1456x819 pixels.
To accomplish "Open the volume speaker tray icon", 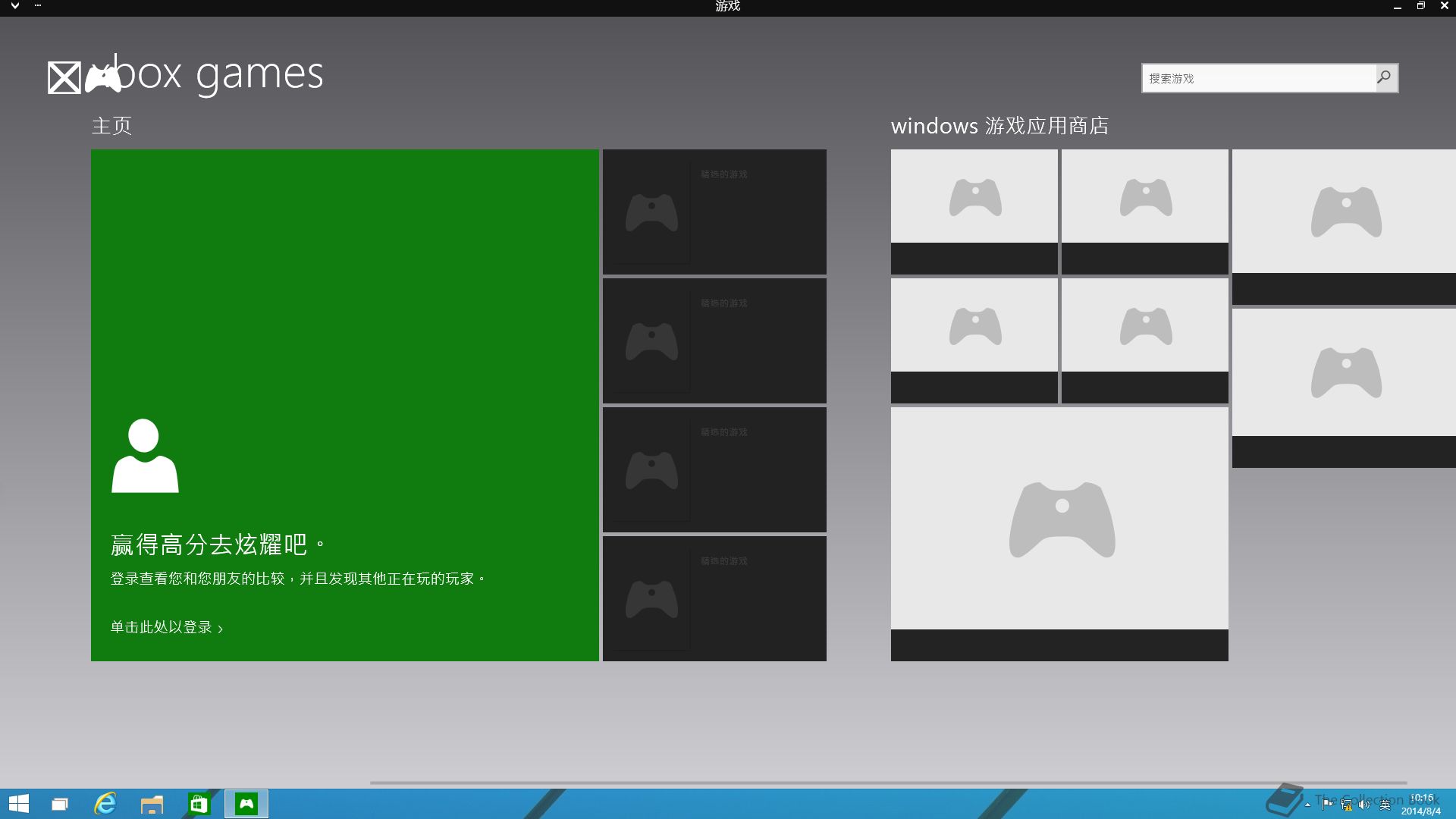I will point(1365,805).
